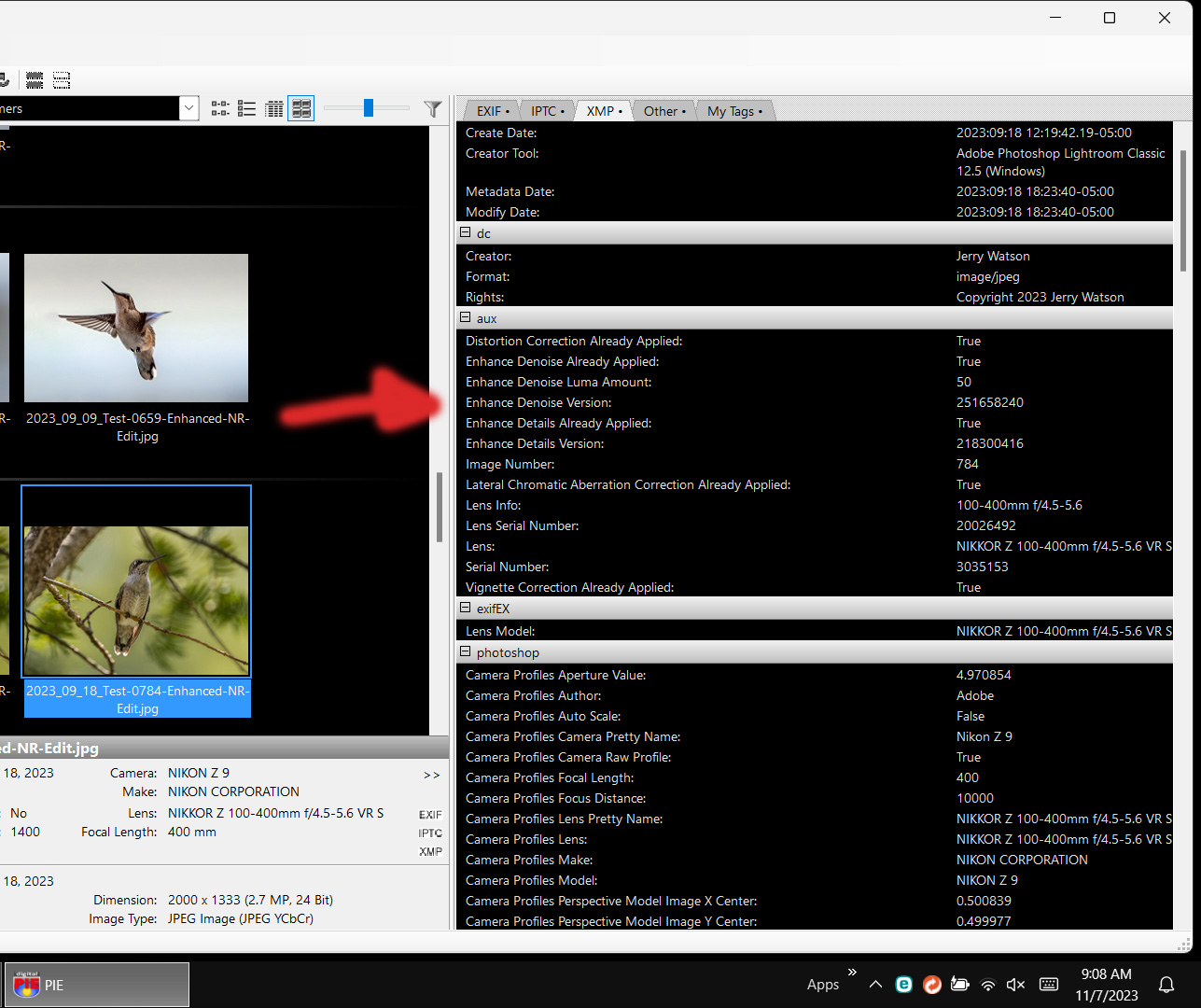
Task: Click the thumbnail browser vertical scrollbar
Action: (440, 508)
